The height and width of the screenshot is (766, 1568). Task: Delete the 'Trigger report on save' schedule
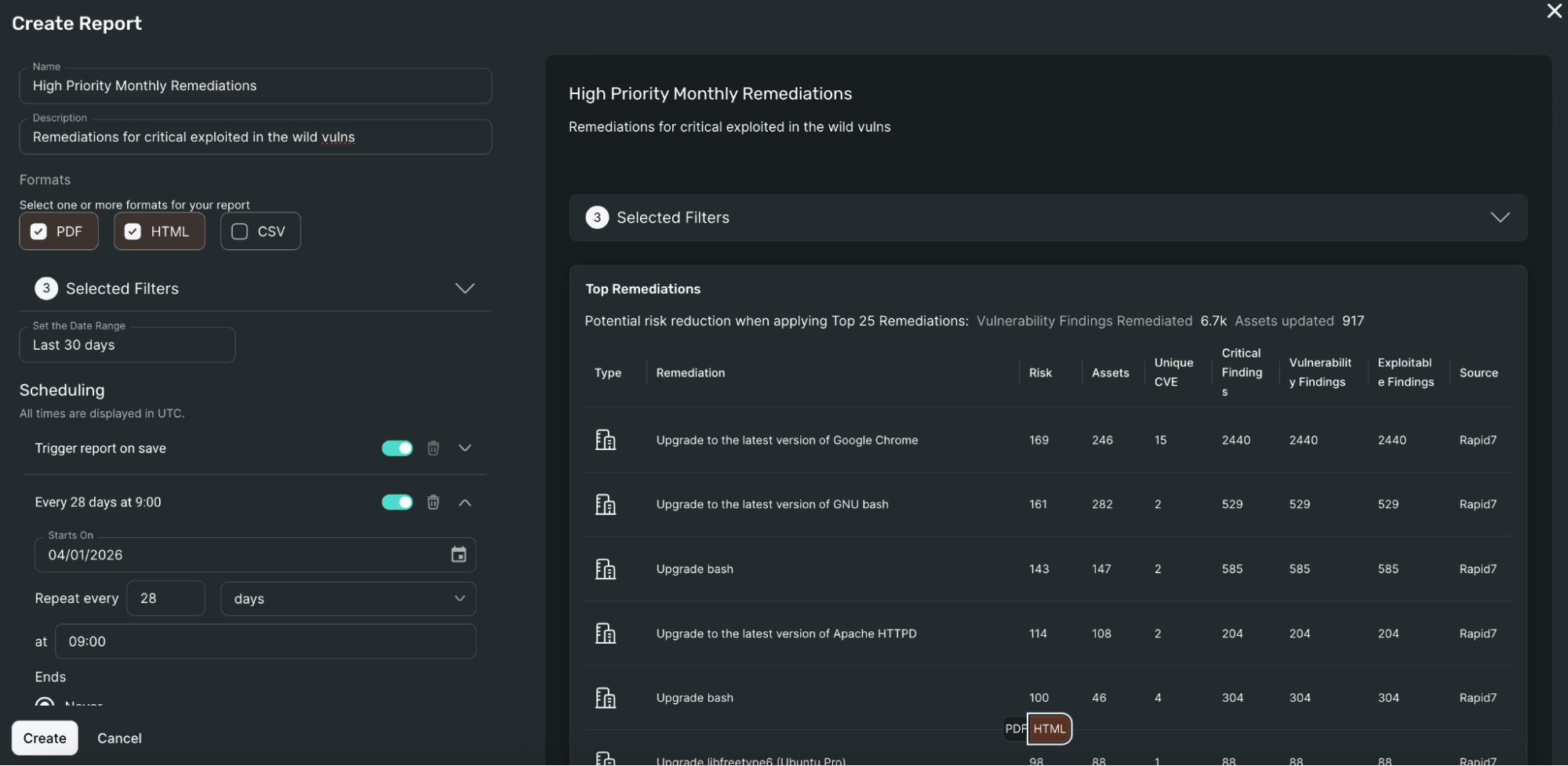click(x=433, y=448)
